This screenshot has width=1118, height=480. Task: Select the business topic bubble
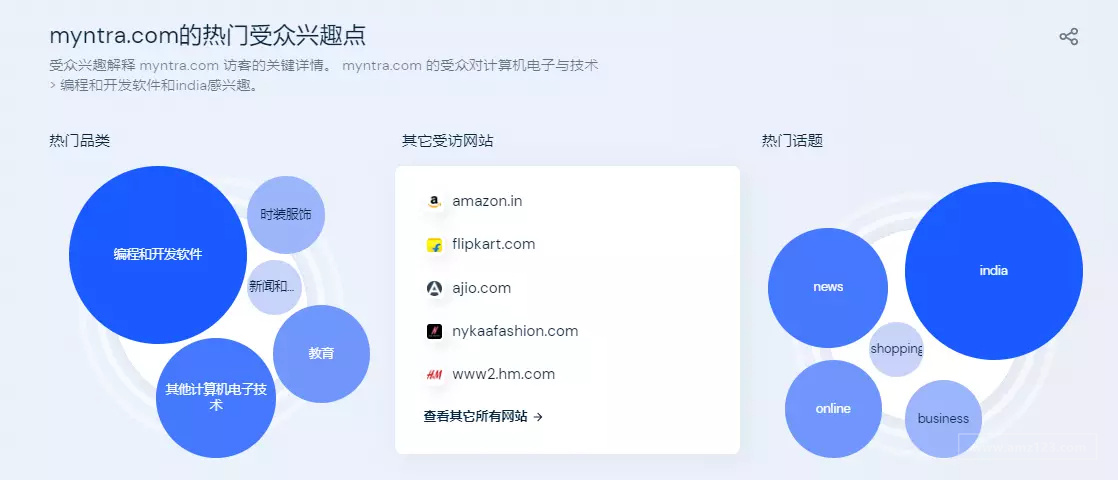point(943,419)
